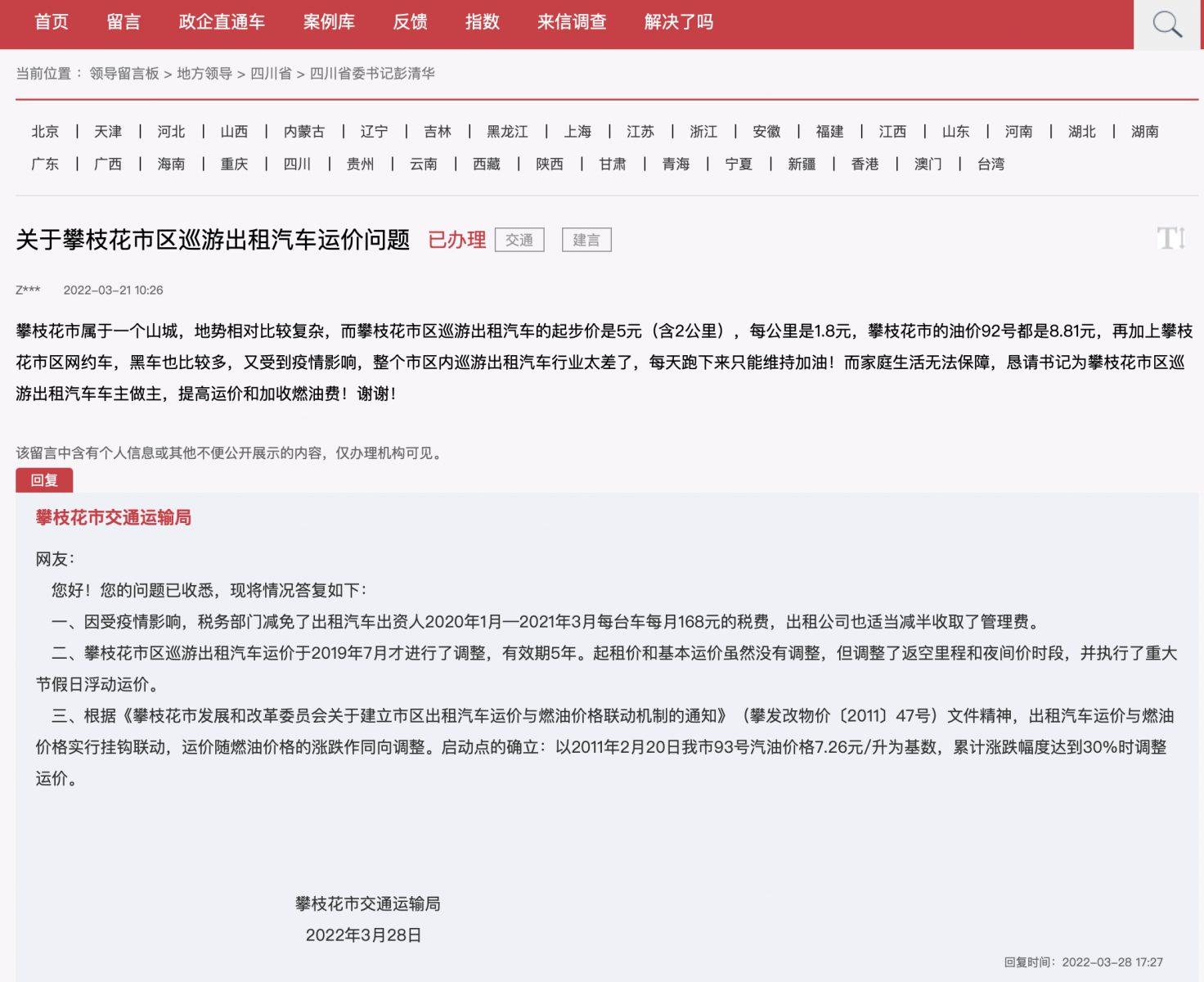Open the 山东 region link
The width and height of the screenshot is (1204, 982).
[955, 132]
